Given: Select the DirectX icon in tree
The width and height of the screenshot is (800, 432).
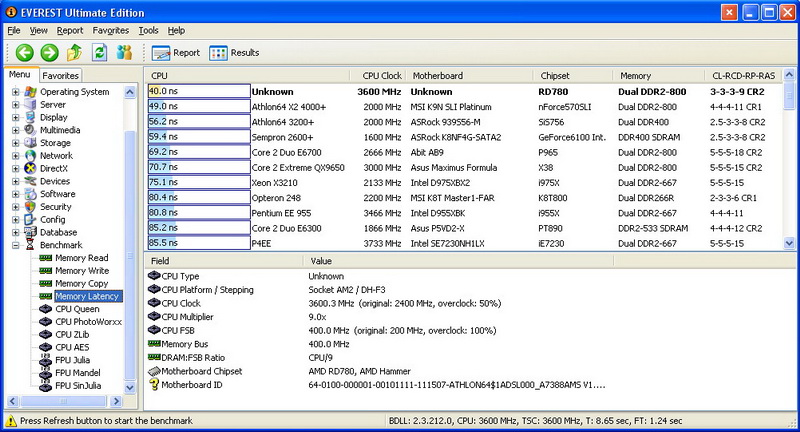Looking at the screenshot, I should pos(31,168).
